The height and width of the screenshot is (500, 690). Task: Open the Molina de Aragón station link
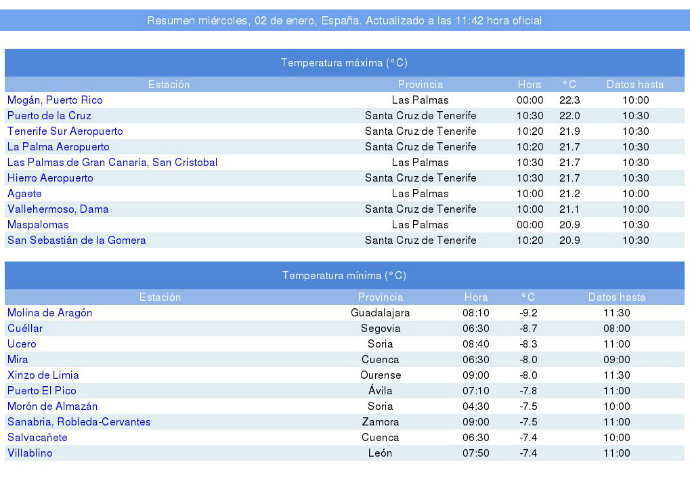pyautogui.click(x=49, y=313)
